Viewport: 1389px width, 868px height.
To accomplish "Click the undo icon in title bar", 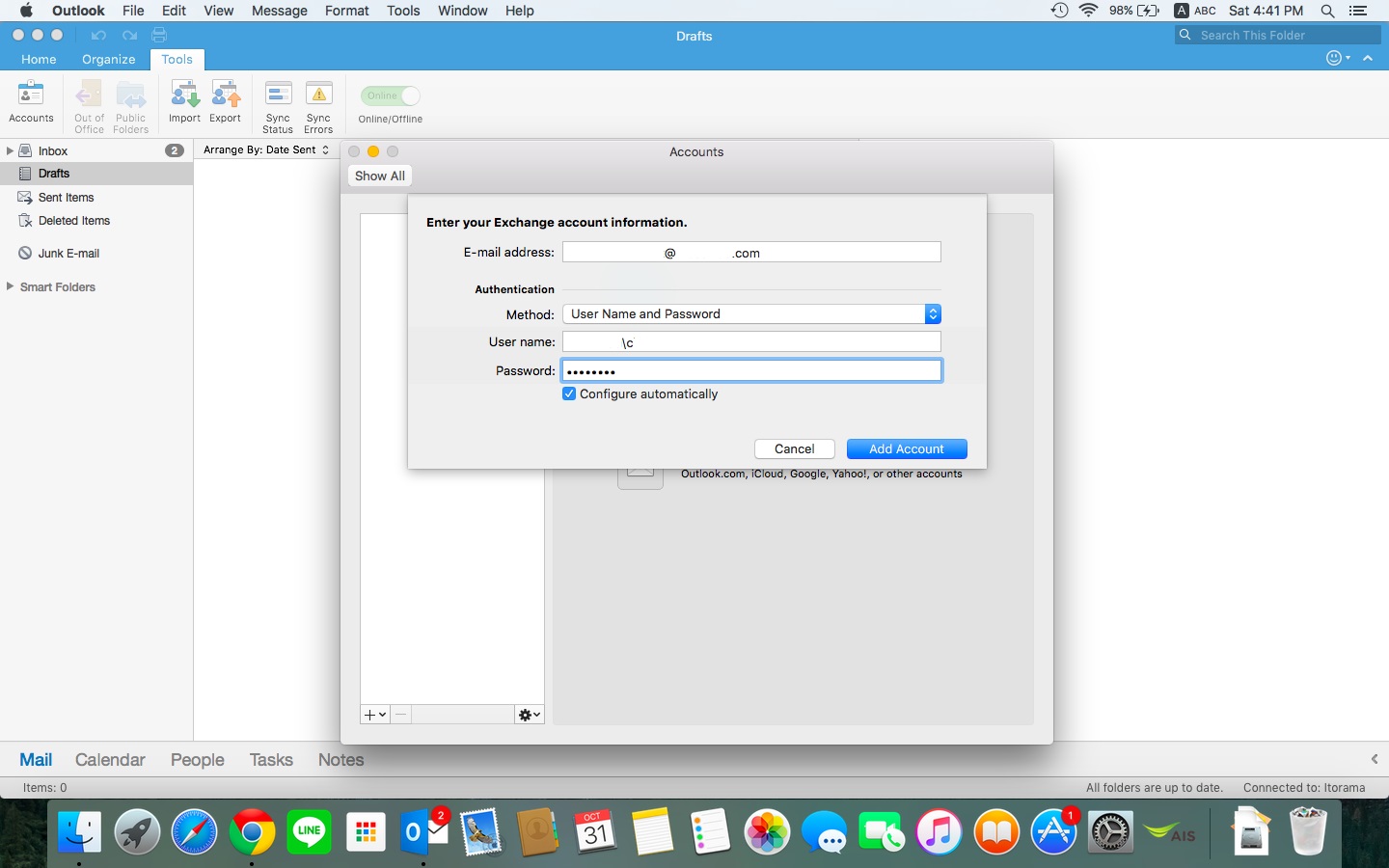I will point(98,35).
